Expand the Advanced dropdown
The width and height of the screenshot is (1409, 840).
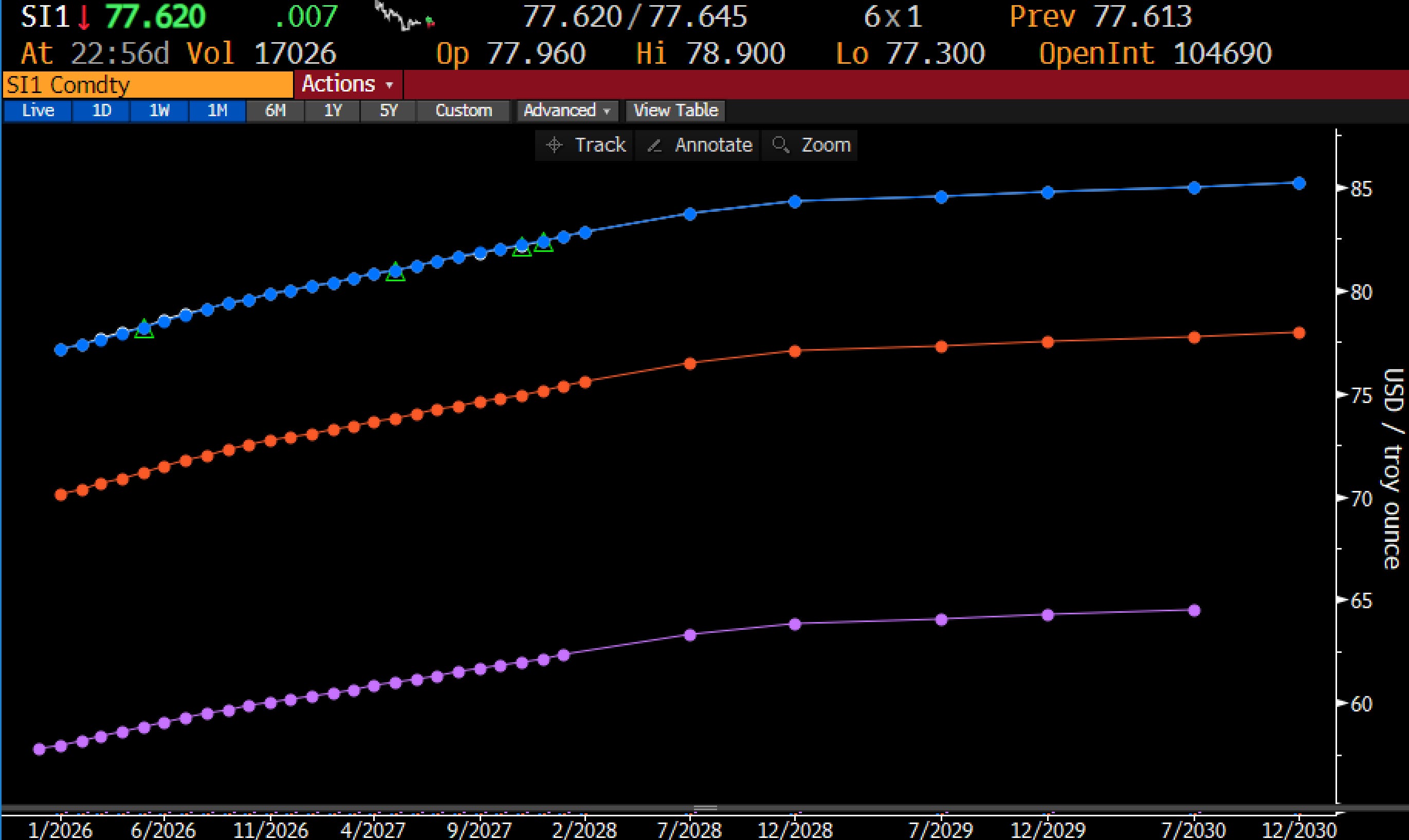click(566, 111)
